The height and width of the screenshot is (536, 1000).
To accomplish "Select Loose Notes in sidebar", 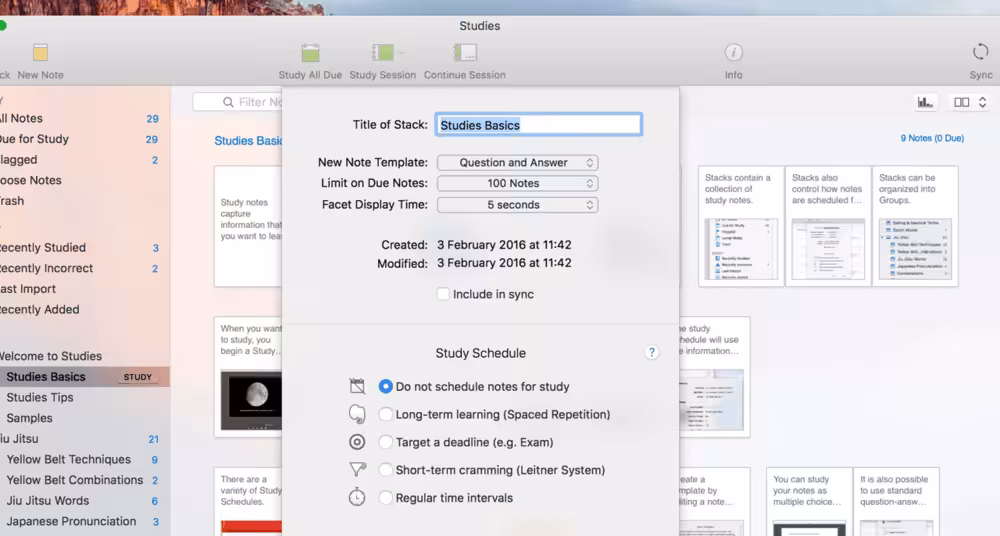I will tap(84, 180).
